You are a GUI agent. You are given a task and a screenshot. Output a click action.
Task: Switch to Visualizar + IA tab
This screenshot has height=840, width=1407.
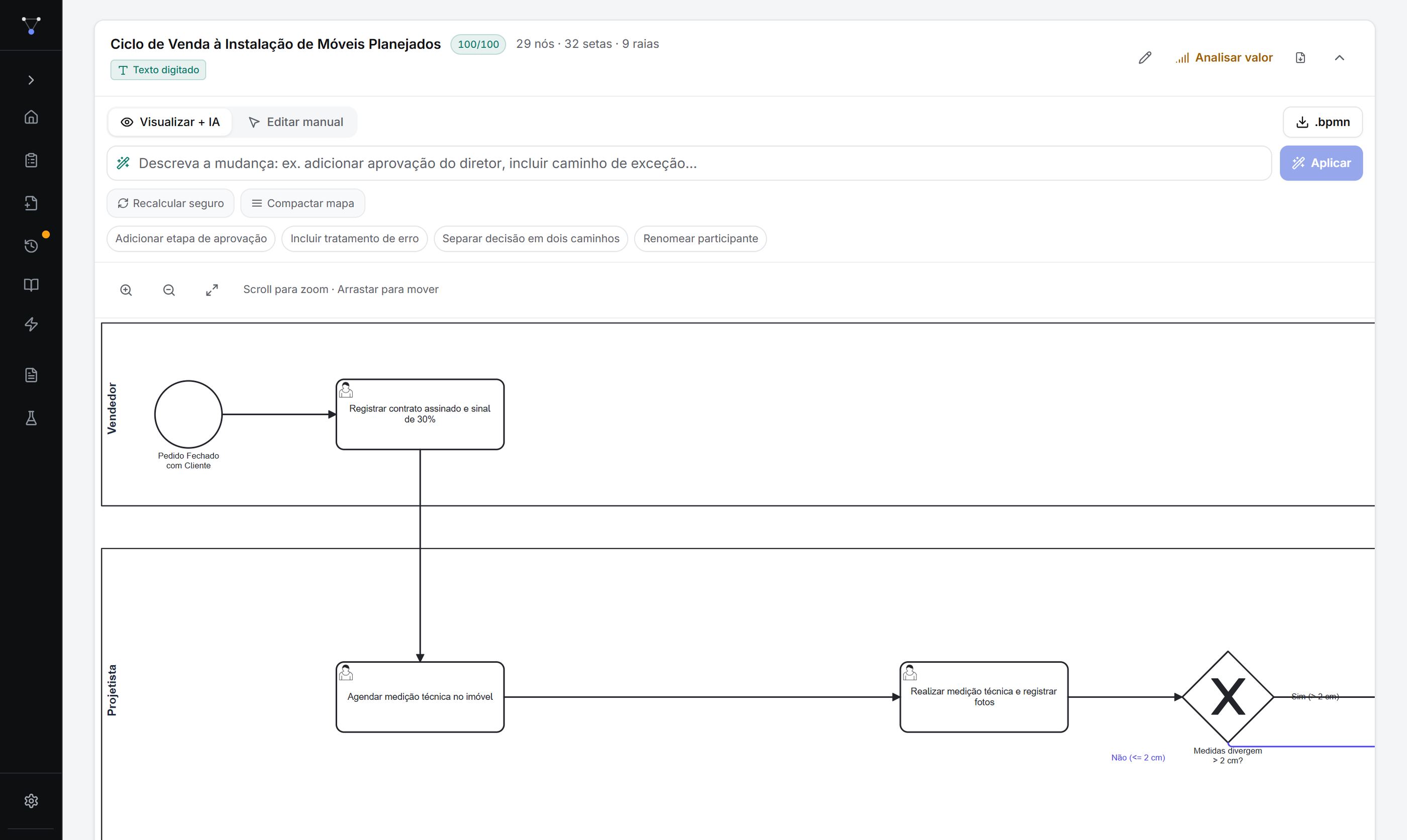tap(170, 122)
